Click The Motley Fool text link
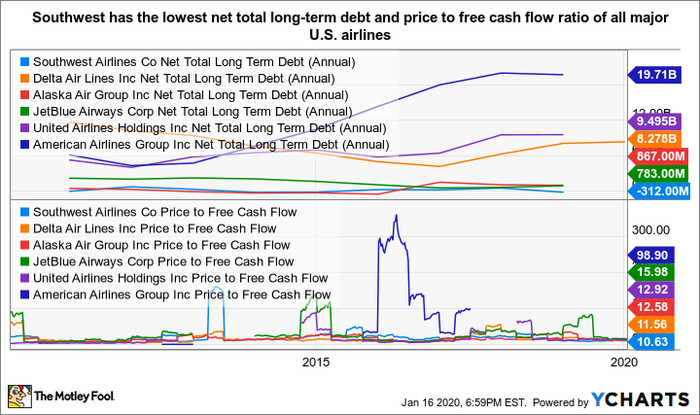The image size is (700, 415). (74, 396)
